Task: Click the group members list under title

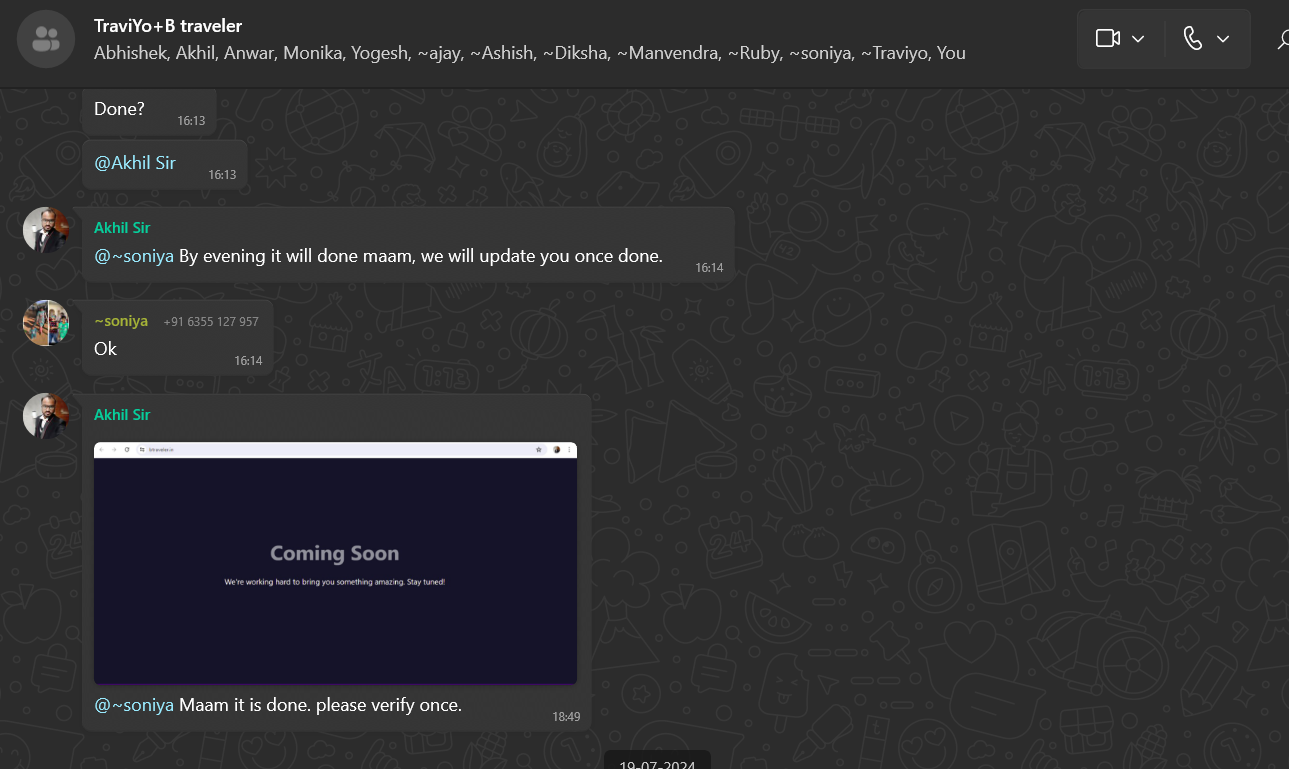Action: [529, 53]
